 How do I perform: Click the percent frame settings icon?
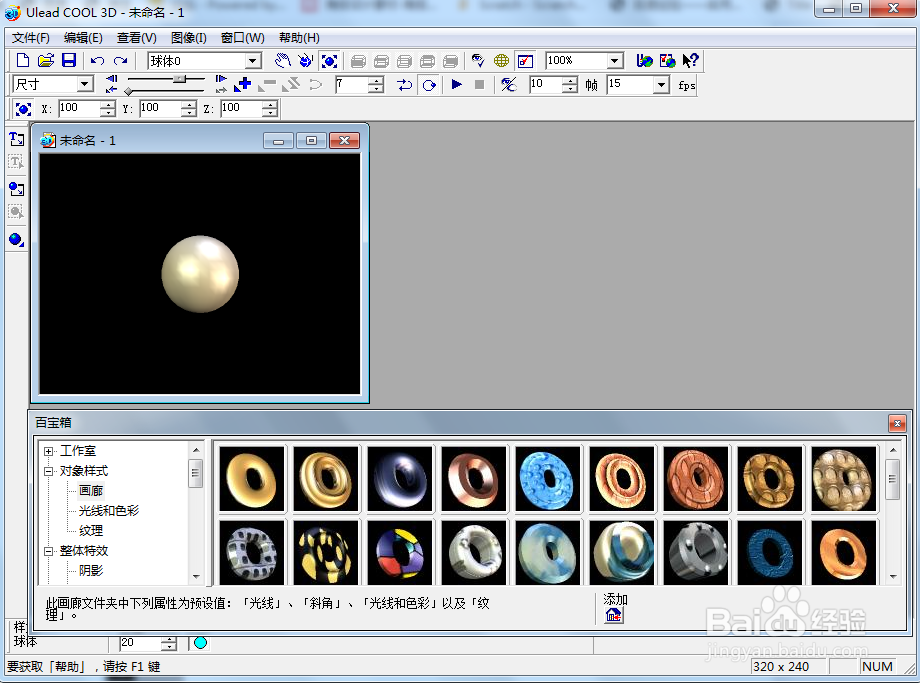509,84
